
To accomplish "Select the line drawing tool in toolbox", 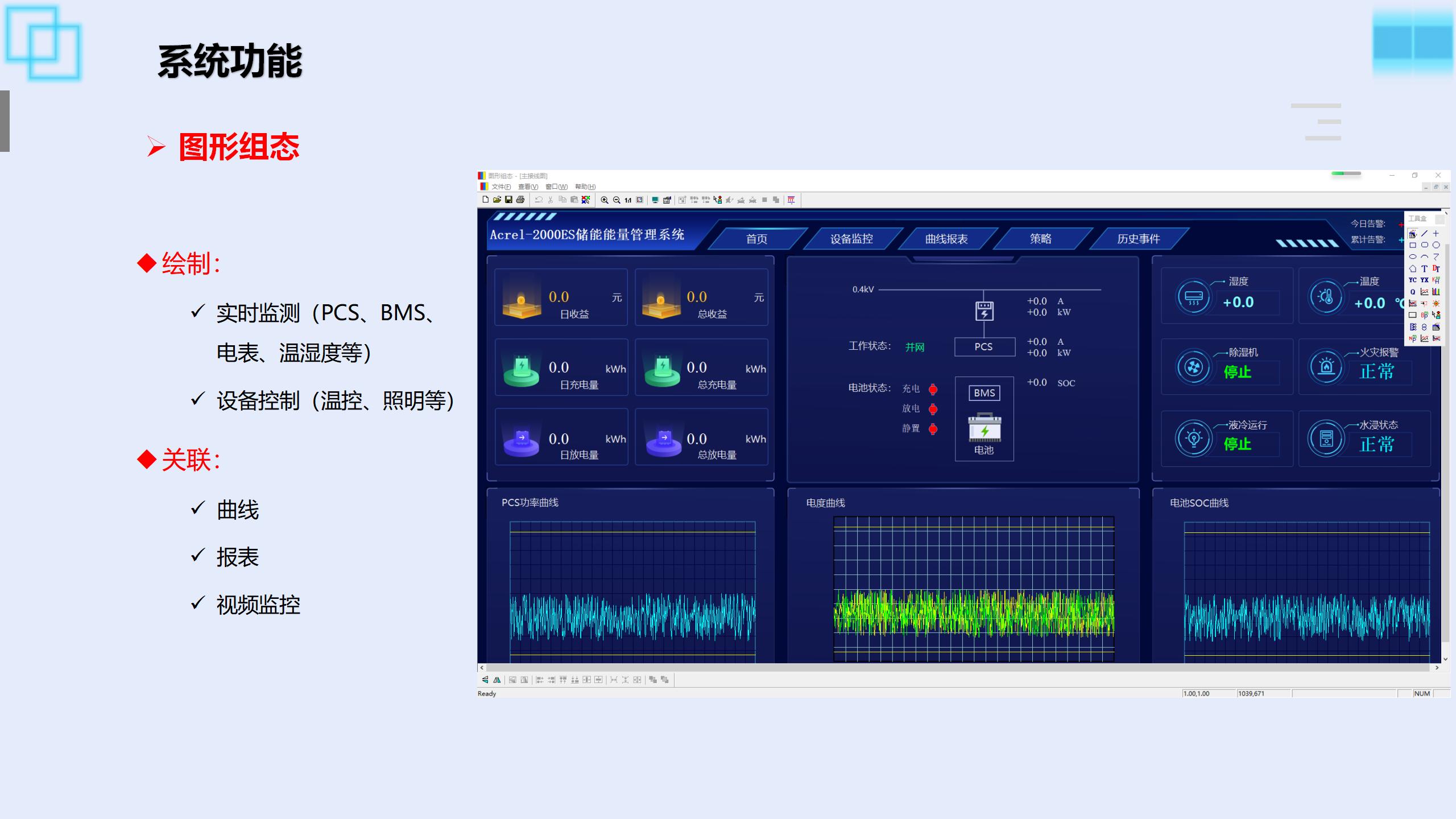I will point(1424,234).
